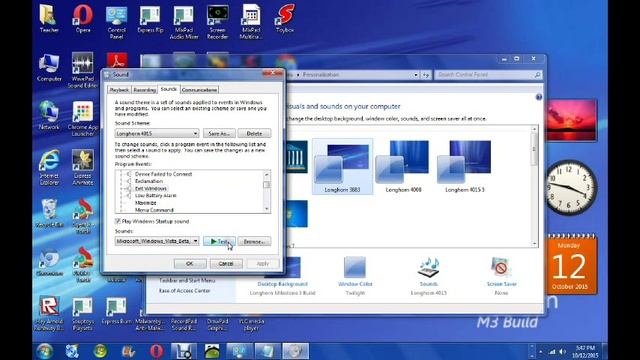640x360 pixels.
Task: Select the Low Battery Alarm event
Action: tap(156, 196)
